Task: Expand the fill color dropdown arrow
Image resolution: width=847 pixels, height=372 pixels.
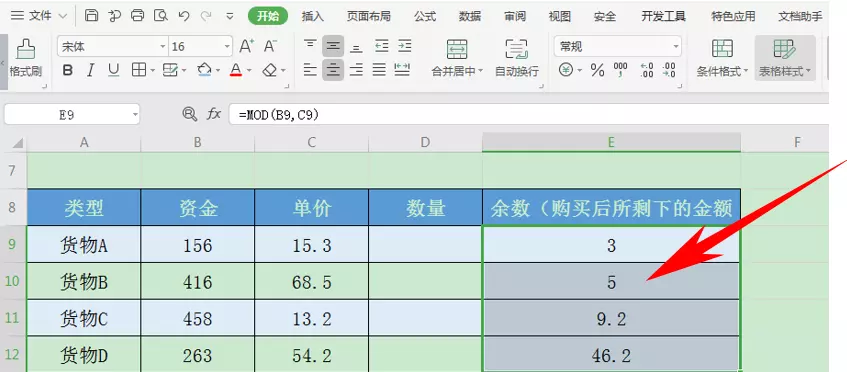Action: pyautogui.click(x=218, y=71)
